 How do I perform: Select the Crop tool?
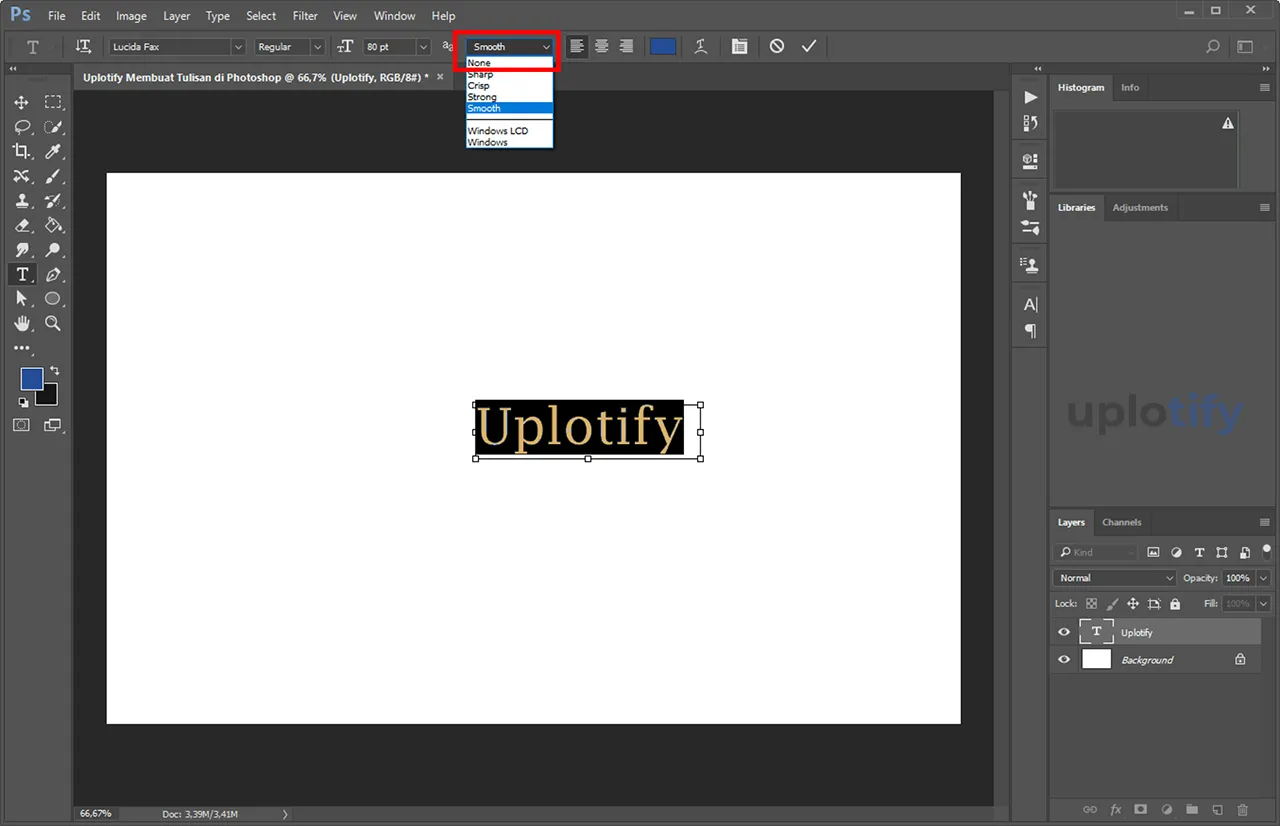click(21, 151)
